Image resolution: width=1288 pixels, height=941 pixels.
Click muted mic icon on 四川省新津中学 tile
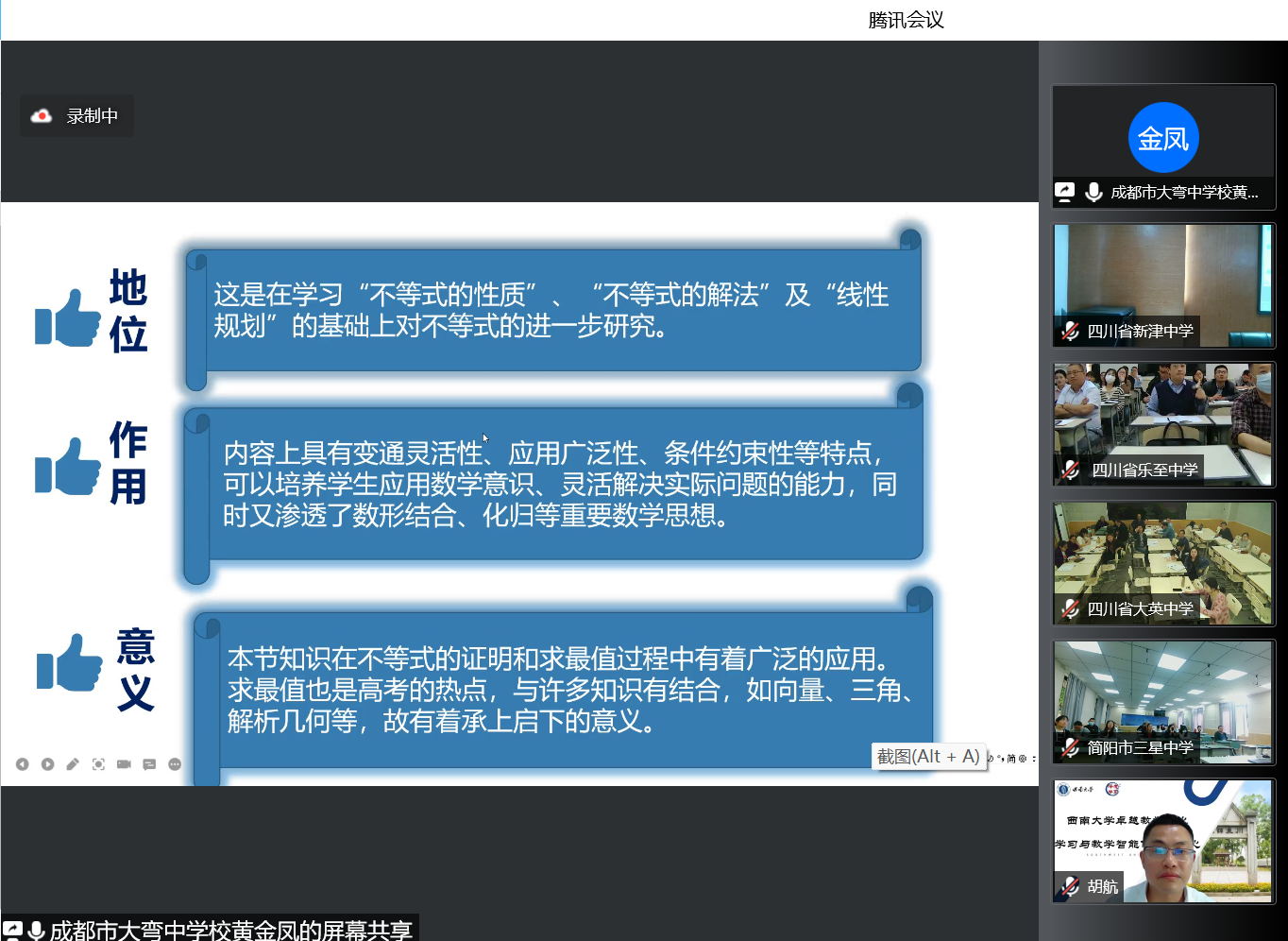[1070, 332]
